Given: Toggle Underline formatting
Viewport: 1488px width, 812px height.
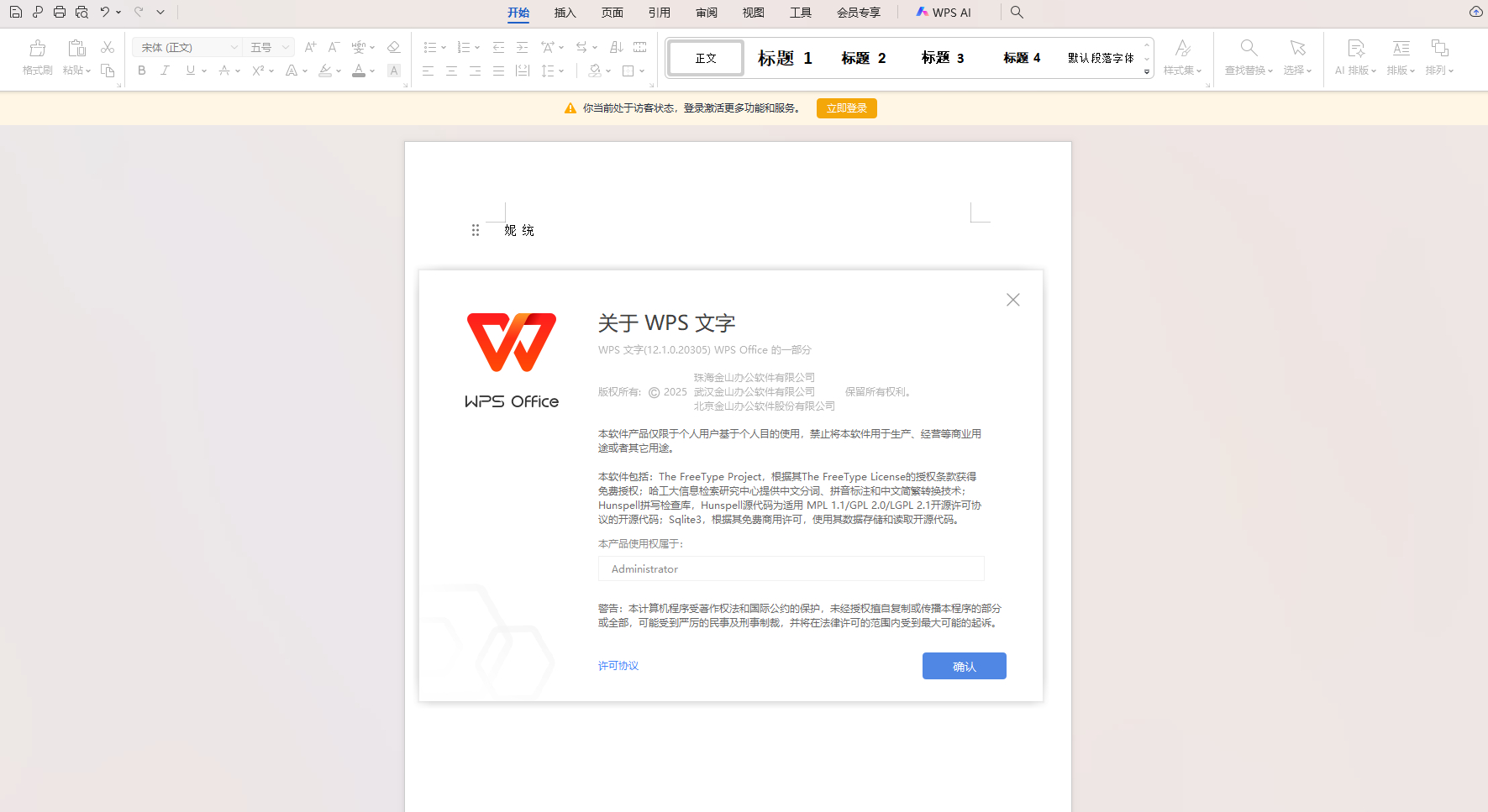Looking at the screenshot, I should 191,71.
